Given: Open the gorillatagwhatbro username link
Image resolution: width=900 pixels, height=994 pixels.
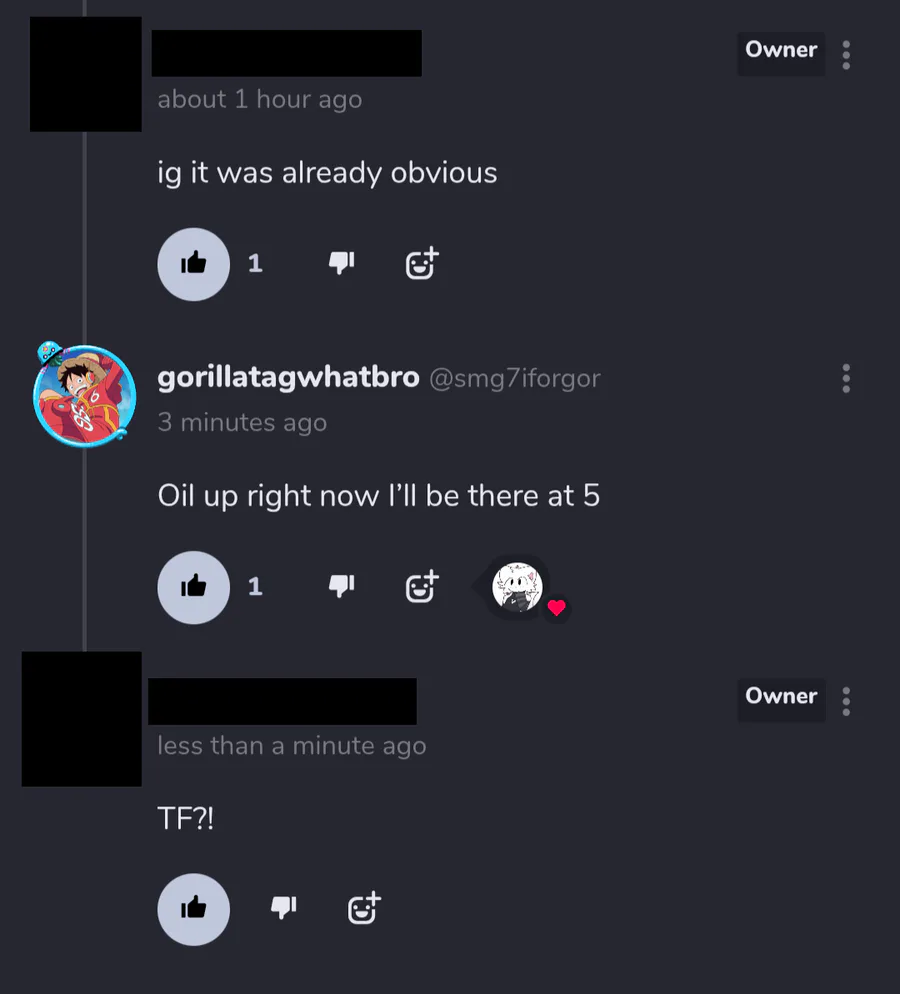Looking at the screenshot, I should [288, 377].
